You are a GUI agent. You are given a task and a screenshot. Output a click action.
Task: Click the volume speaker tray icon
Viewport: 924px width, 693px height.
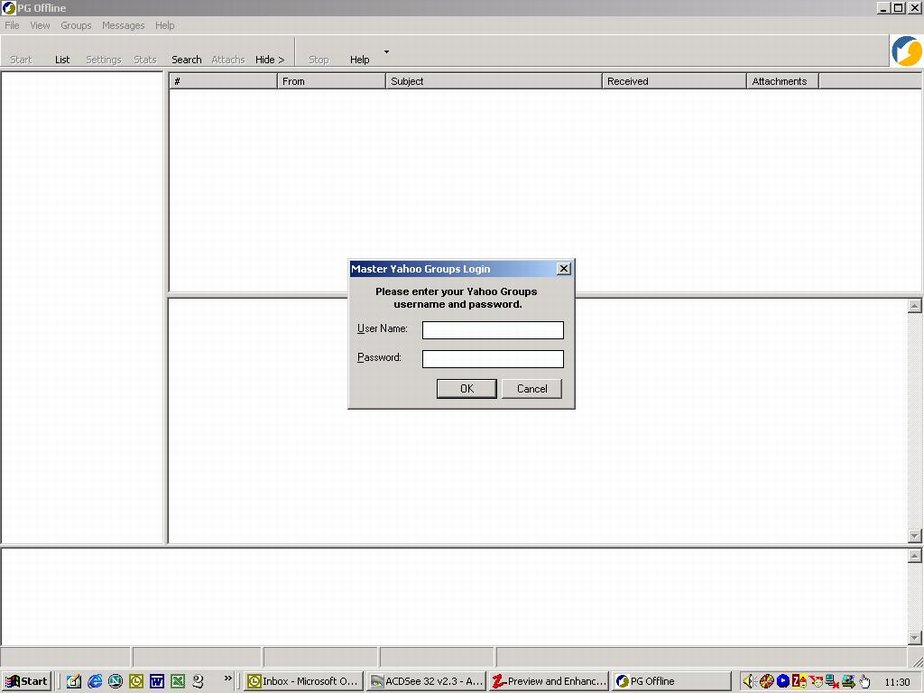748,681
